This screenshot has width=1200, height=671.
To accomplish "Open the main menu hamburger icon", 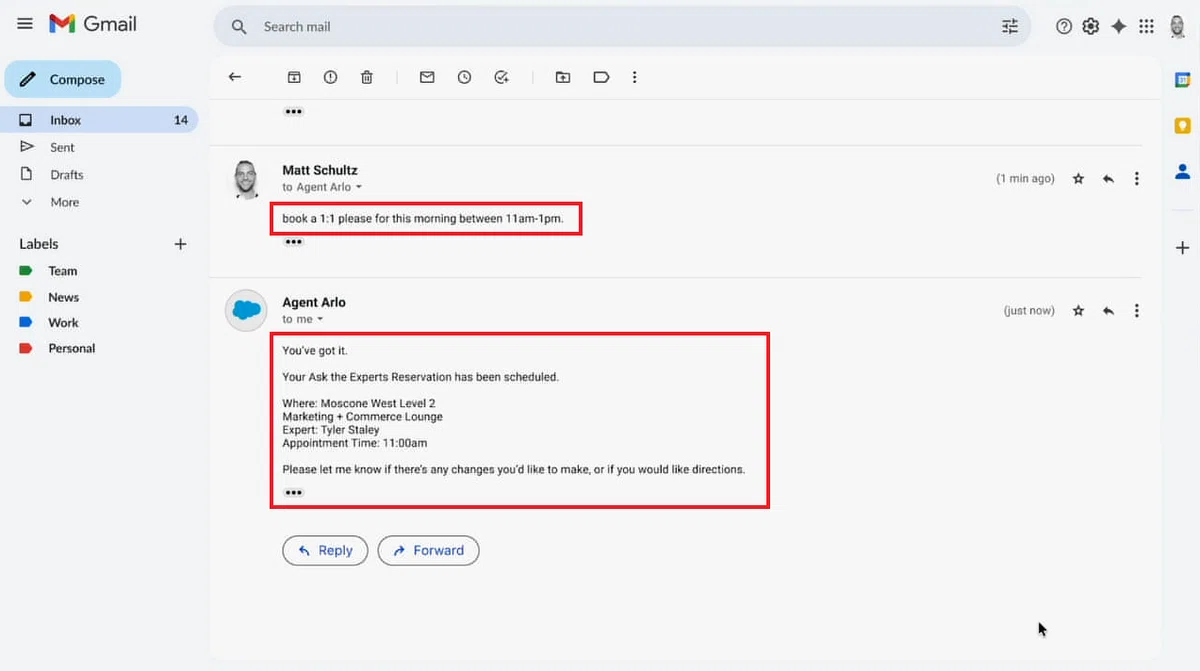I will pos(25,24).
